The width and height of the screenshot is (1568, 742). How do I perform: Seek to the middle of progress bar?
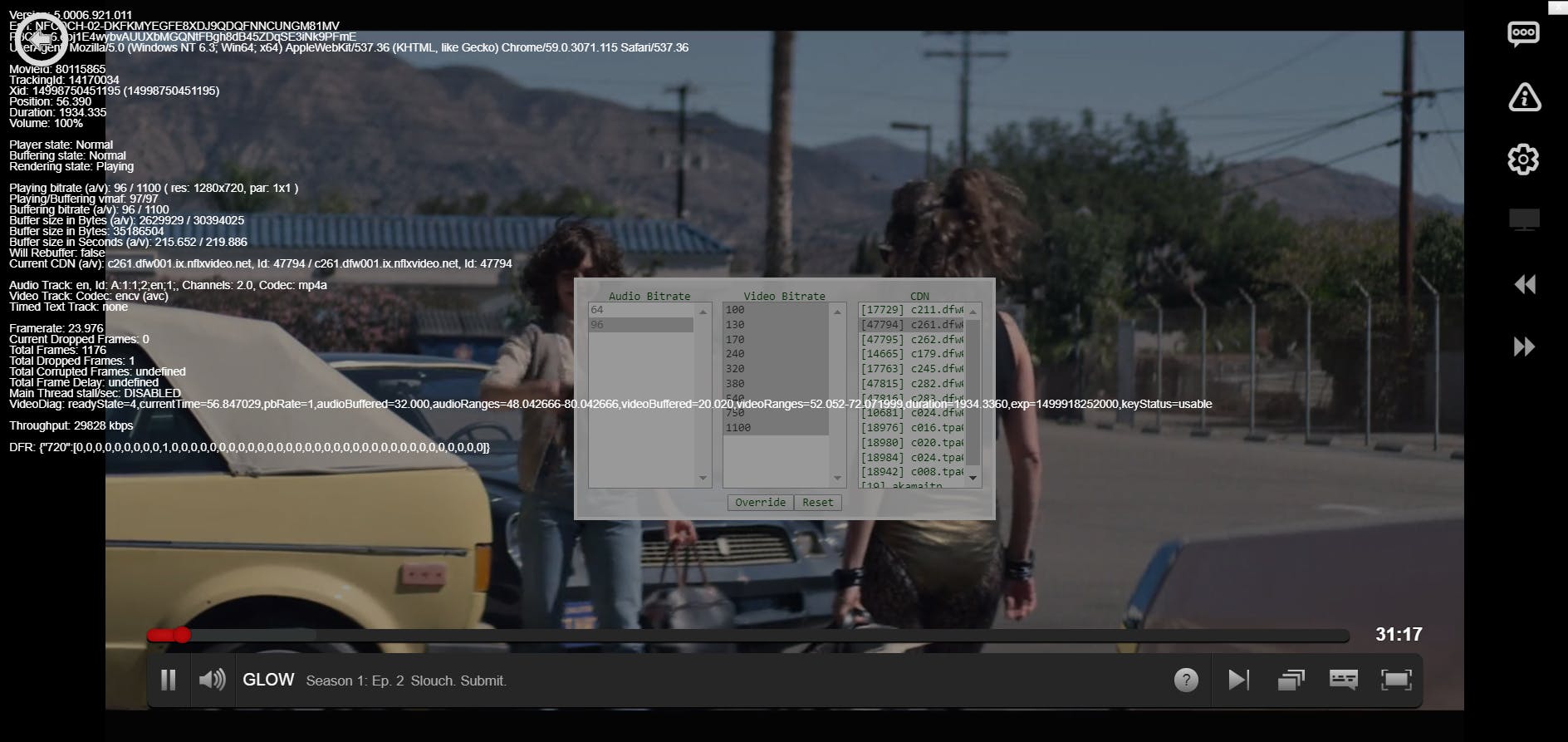tap(747, 636)
